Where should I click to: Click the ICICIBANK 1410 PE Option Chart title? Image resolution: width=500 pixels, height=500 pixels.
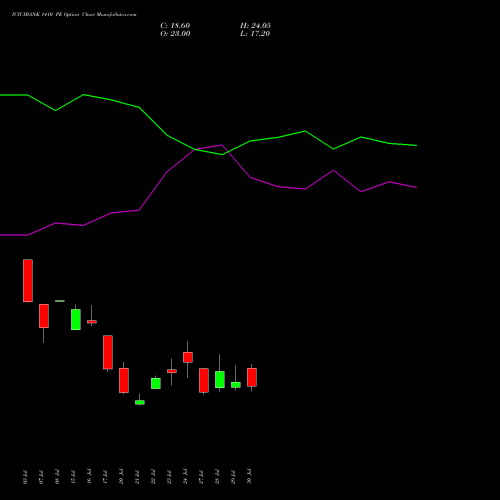(74, 15)
